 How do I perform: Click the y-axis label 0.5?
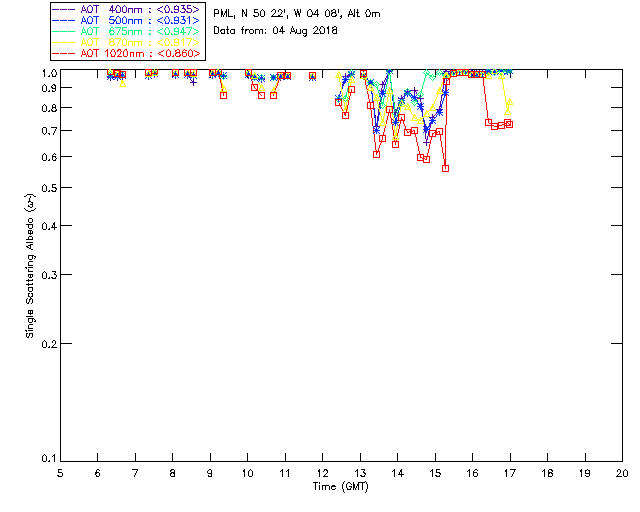pyautogui.click(x=49, y=188)
